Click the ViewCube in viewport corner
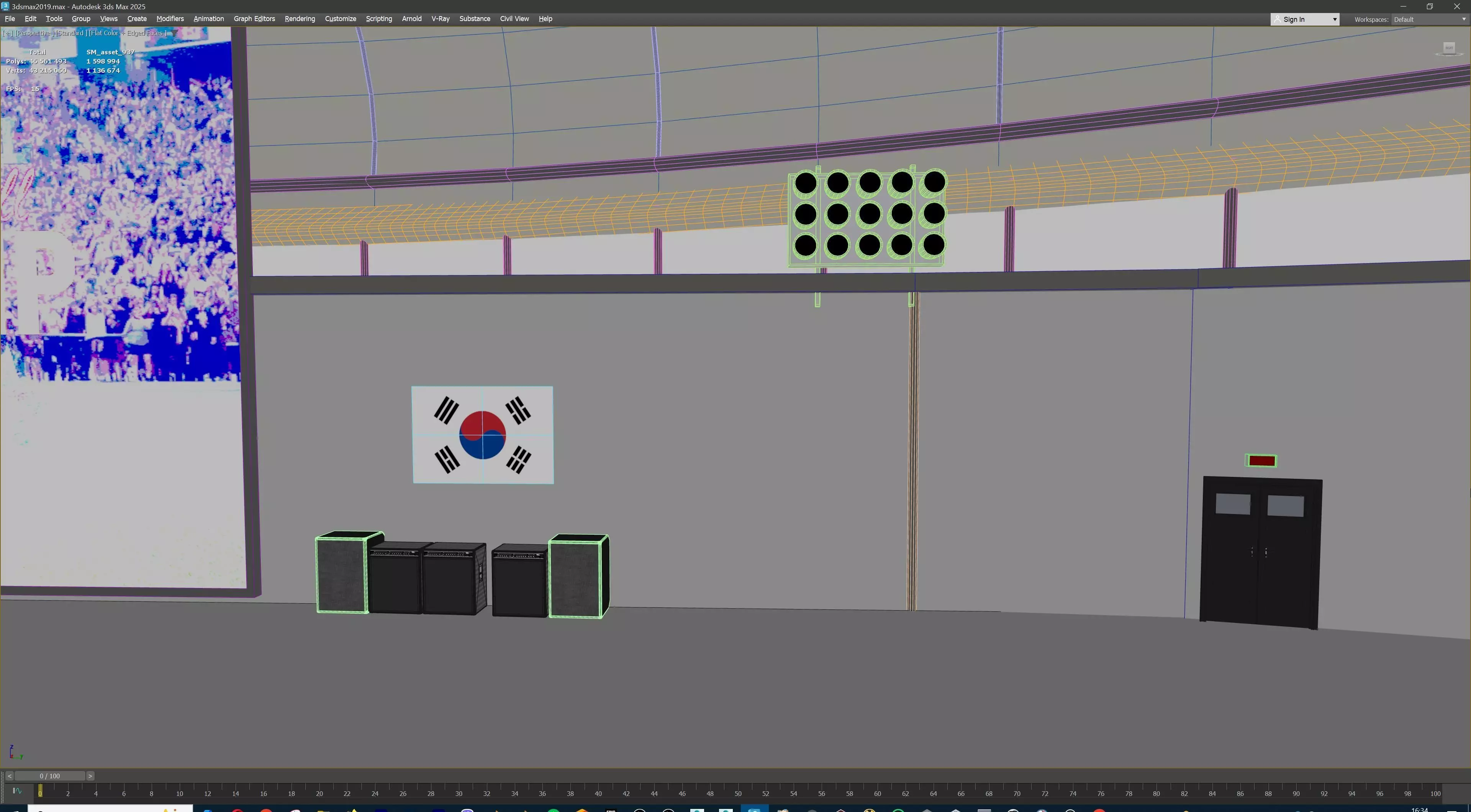Screen dimensions: 1471x812 pyautogui.click(x=1449, y=49)
